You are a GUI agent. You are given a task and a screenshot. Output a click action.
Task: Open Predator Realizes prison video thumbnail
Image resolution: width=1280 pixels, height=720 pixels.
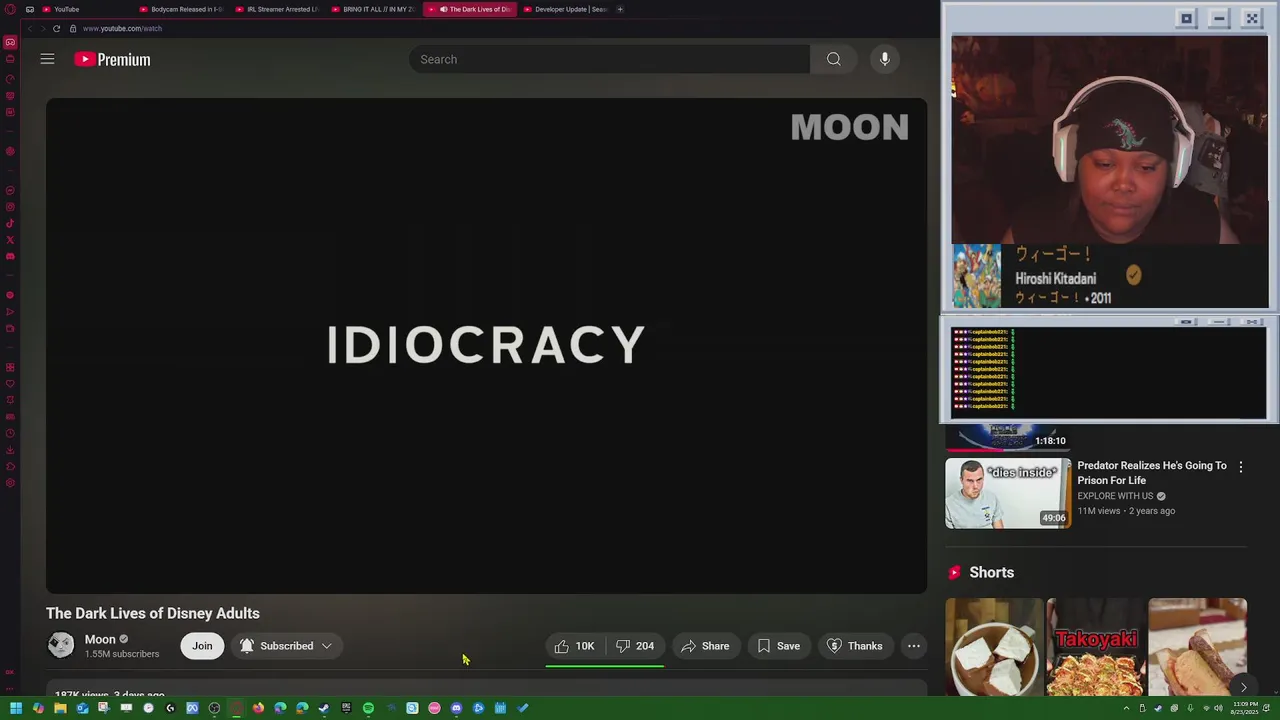pos(1008,493)
